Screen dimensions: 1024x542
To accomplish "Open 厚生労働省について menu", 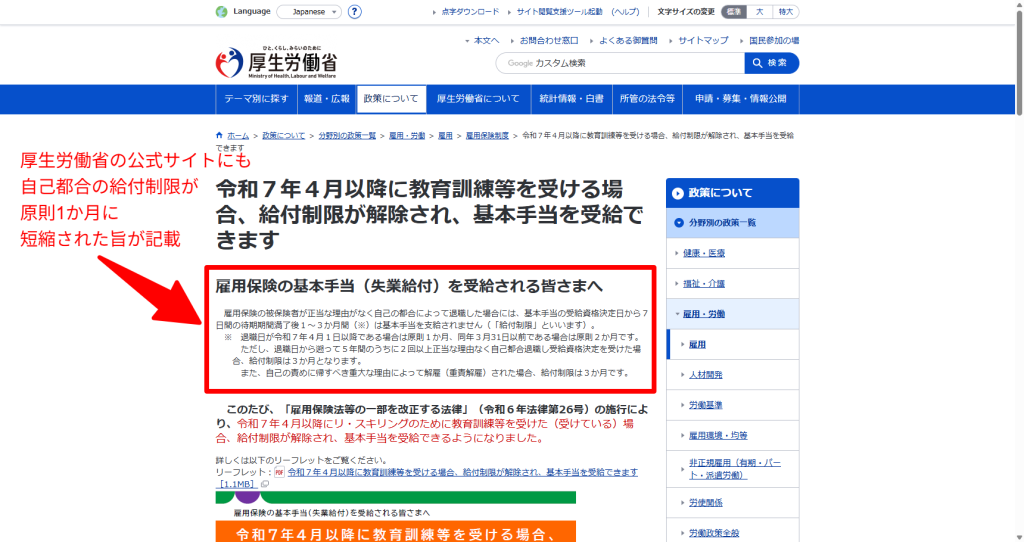I will pos(478,99).
